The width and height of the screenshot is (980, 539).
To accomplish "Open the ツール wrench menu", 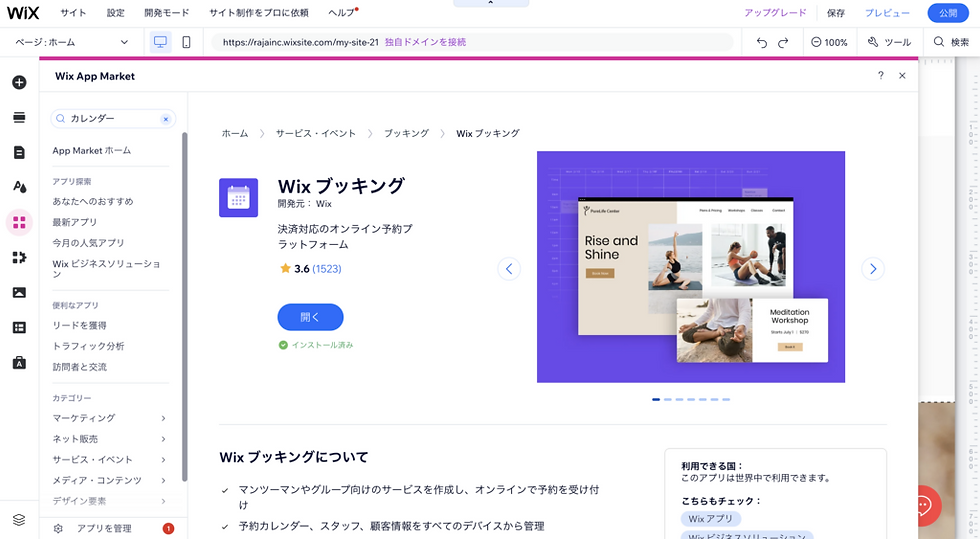I will (x=889, y=43).
